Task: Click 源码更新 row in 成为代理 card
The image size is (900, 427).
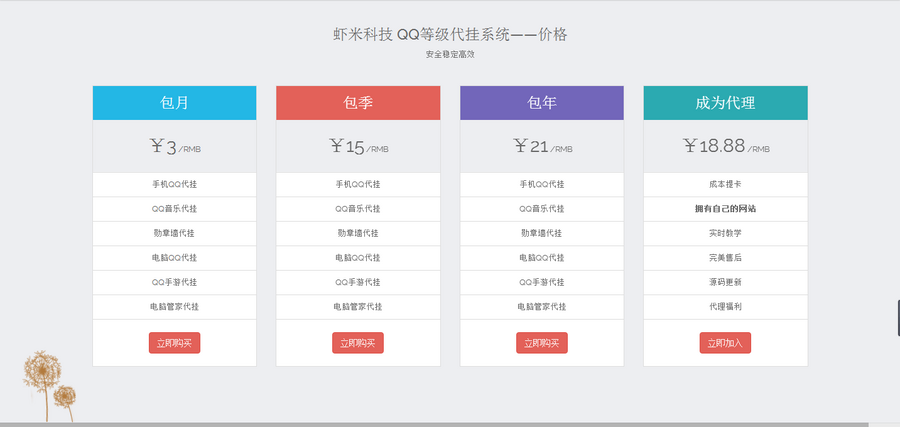Action: click(x=726, y=282)
